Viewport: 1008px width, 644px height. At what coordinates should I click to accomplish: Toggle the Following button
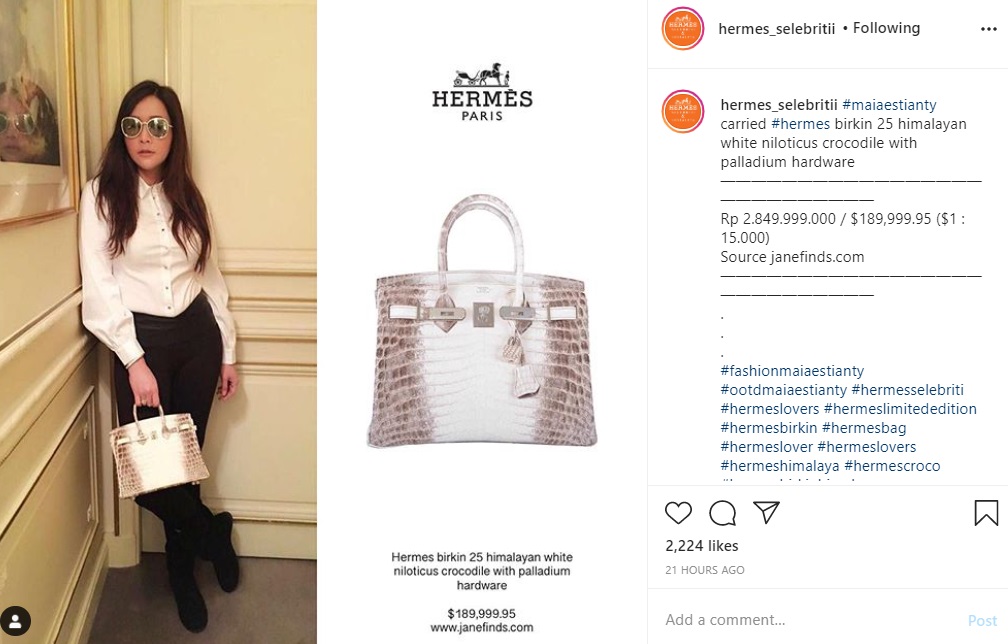click(x=886, y=28)
